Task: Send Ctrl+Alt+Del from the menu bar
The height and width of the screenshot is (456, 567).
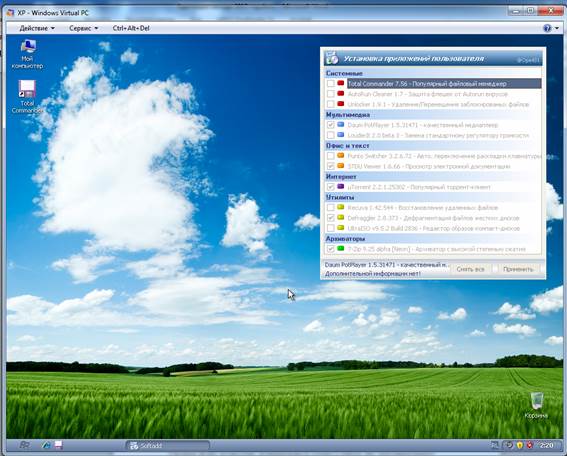Action: point(131,28)
